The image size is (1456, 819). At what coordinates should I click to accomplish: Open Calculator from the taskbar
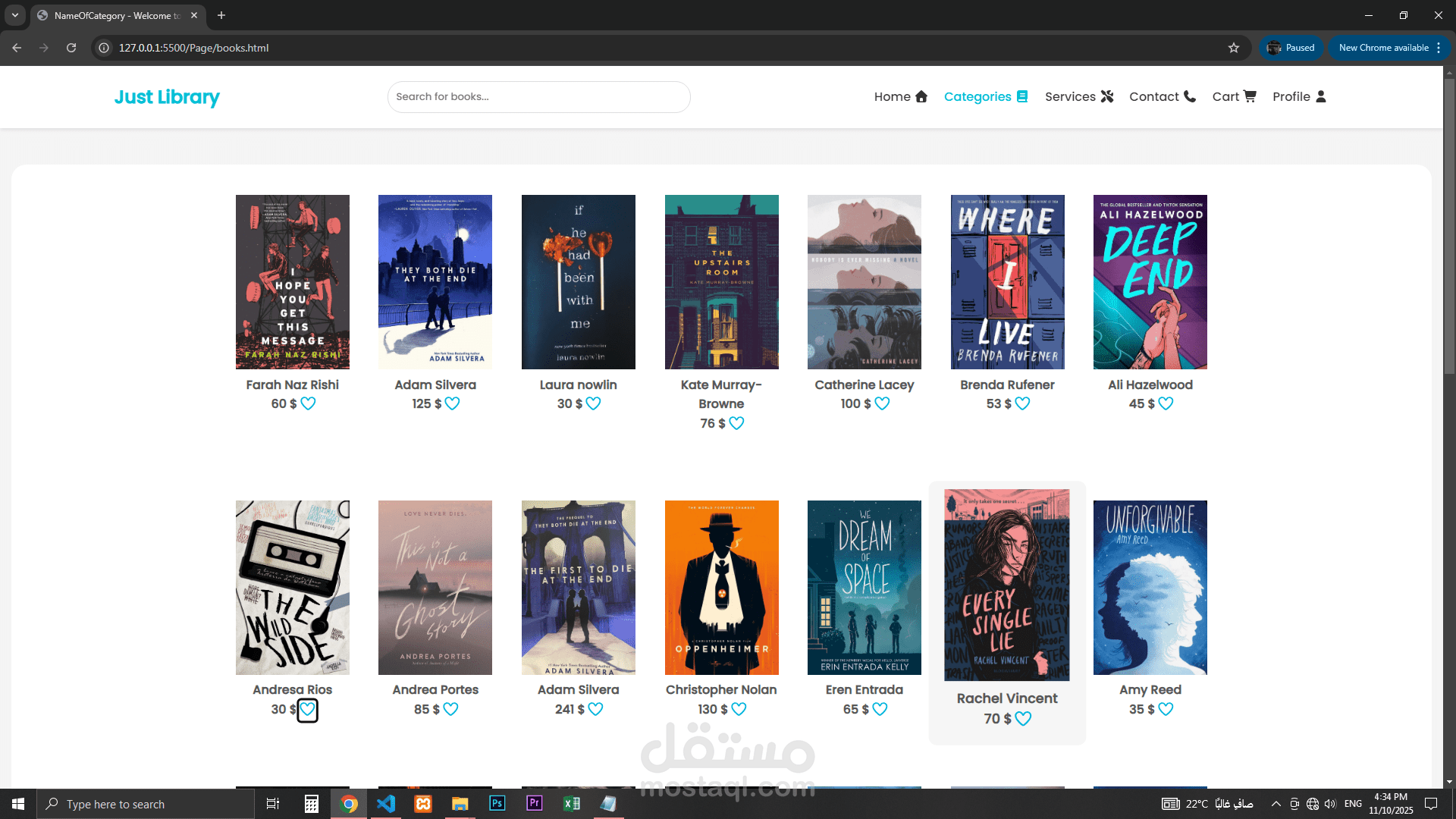pos(312,804)
